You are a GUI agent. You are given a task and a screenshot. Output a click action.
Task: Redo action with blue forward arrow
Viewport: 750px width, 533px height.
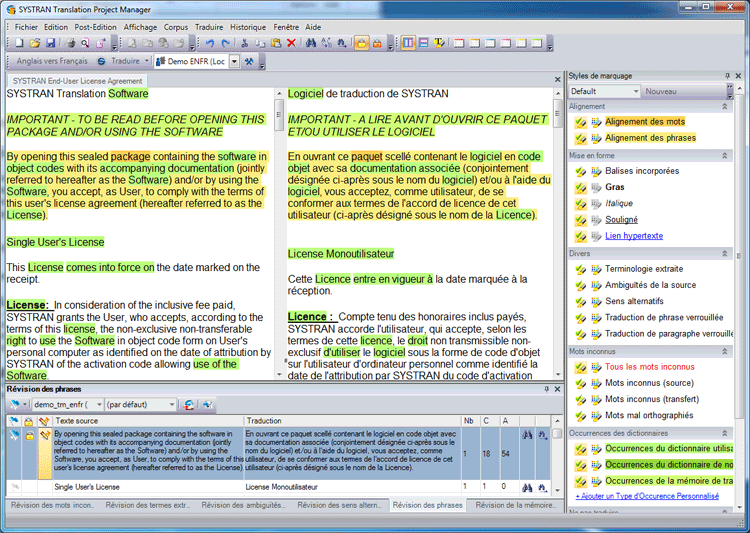click(x=225, y=44)
